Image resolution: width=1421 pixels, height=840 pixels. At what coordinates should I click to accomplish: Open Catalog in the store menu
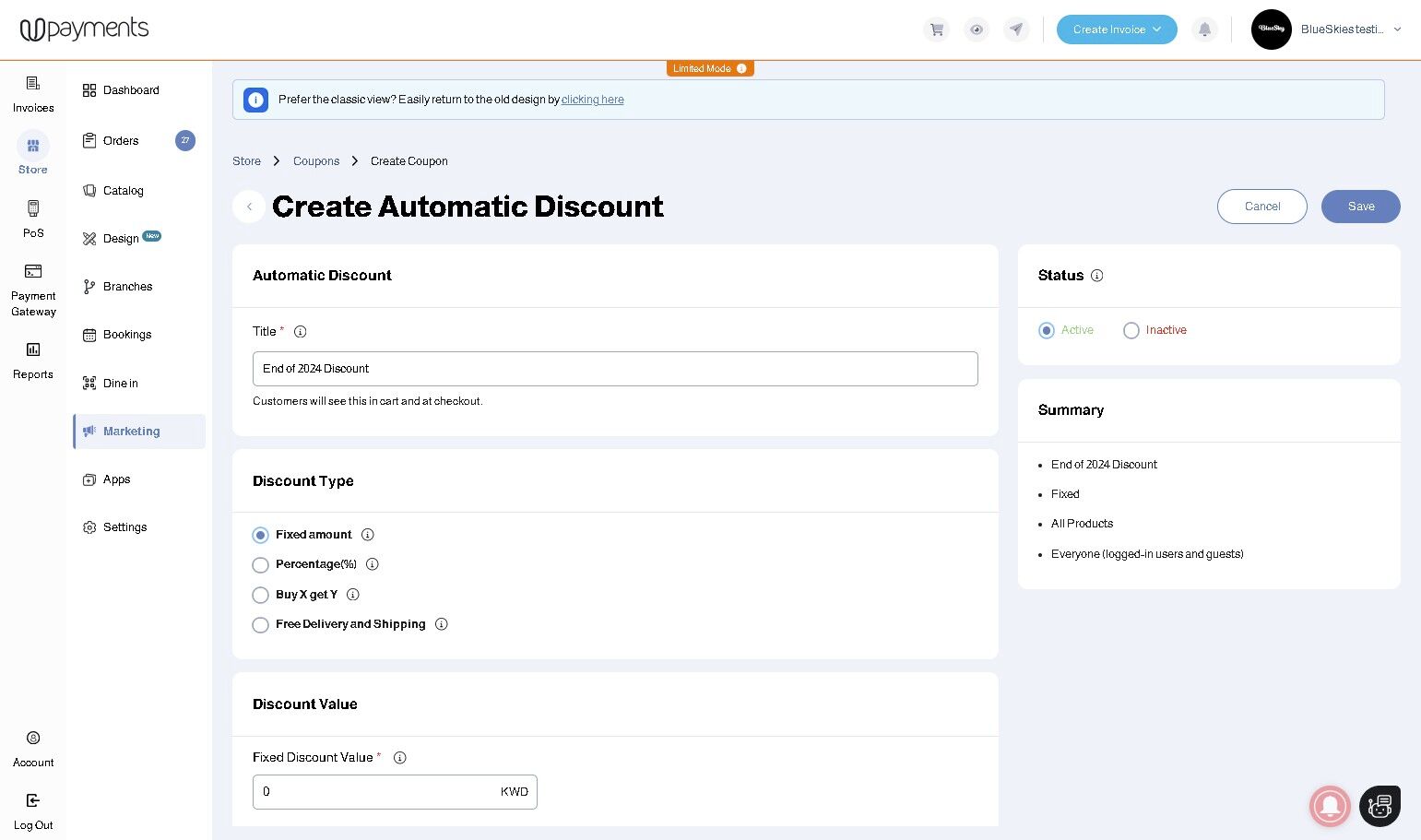click(124, 191)
